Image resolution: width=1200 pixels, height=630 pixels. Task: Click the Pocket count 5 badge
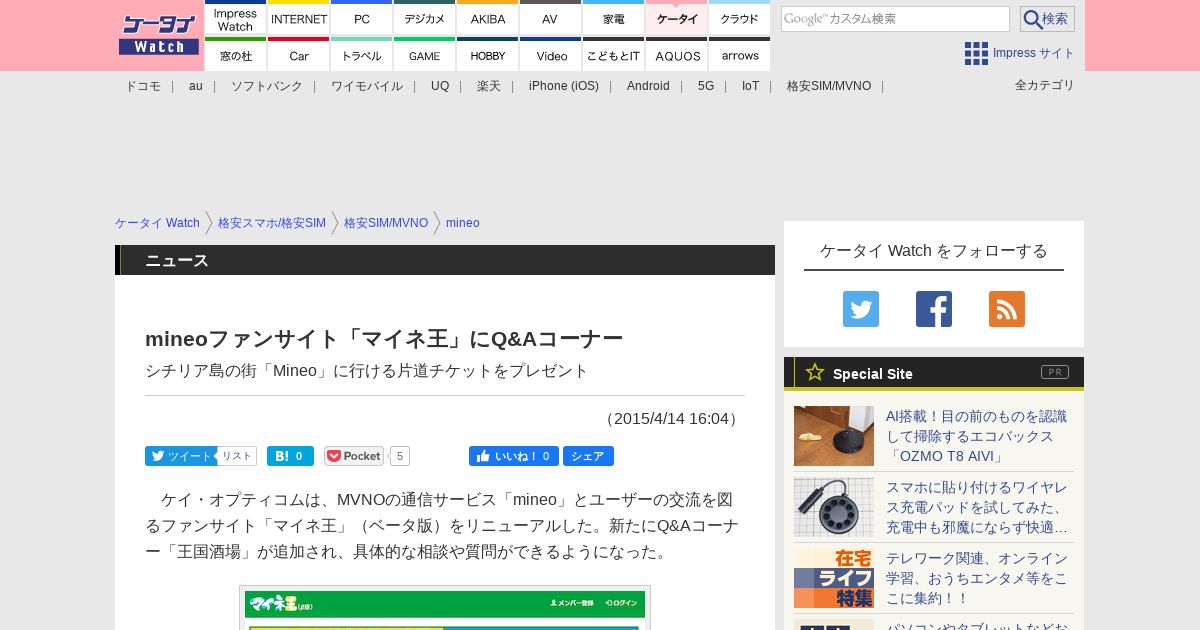[x=400, y=456]
